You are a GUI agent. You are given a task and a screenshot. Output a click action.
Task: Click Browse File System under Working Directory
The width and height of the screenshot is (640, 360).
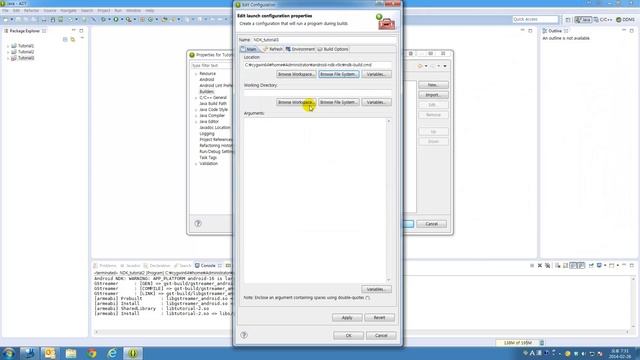click(339, 102)
